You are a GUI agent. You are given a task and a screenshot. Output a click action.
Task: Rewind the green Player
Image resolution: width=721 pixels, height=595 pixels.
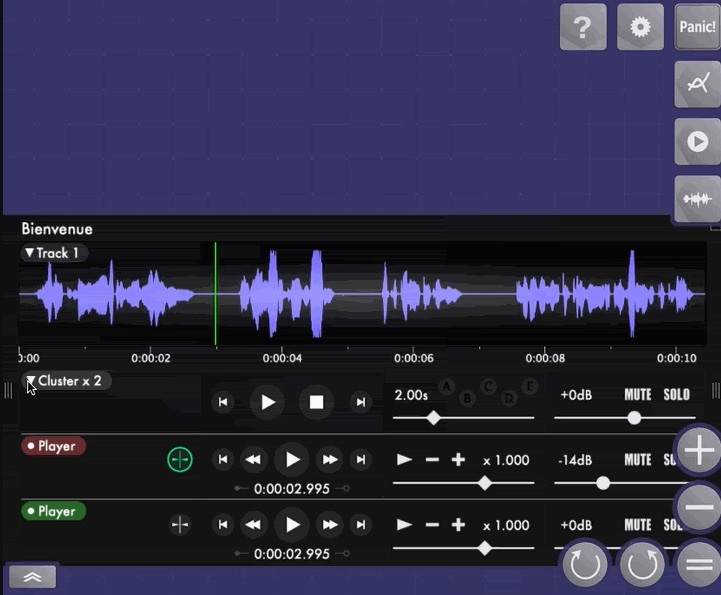[x=253, y=525]
